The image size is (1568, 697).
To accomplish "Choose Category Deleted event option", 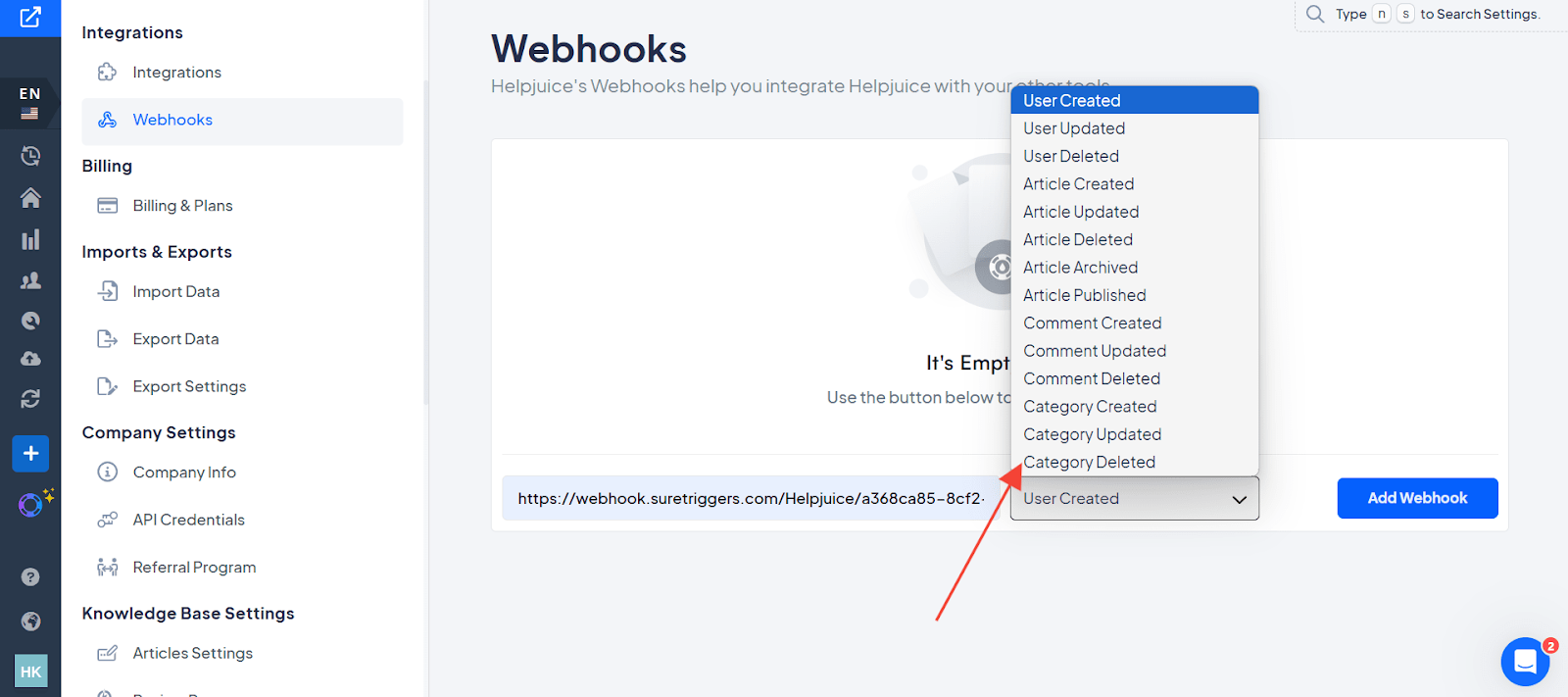I will click(x=1135, y=462).
